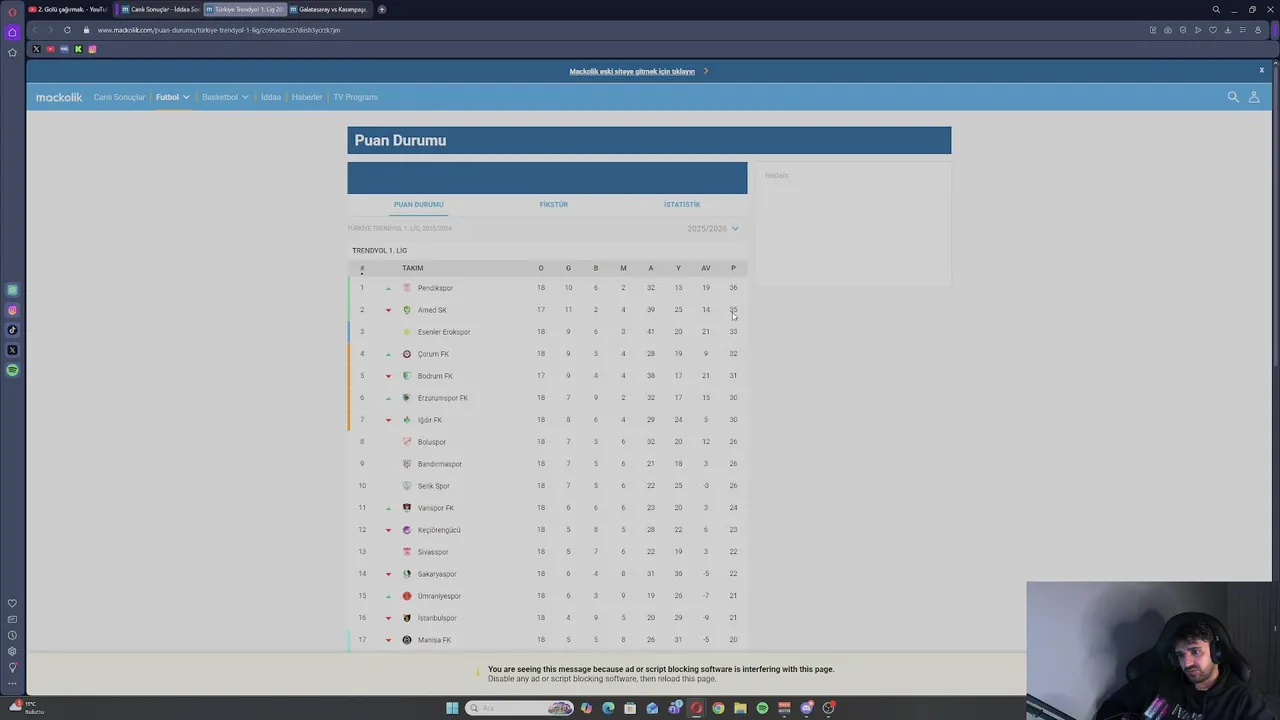Reload the current page
Viewport: 1280px width, 720px height.
67,30
